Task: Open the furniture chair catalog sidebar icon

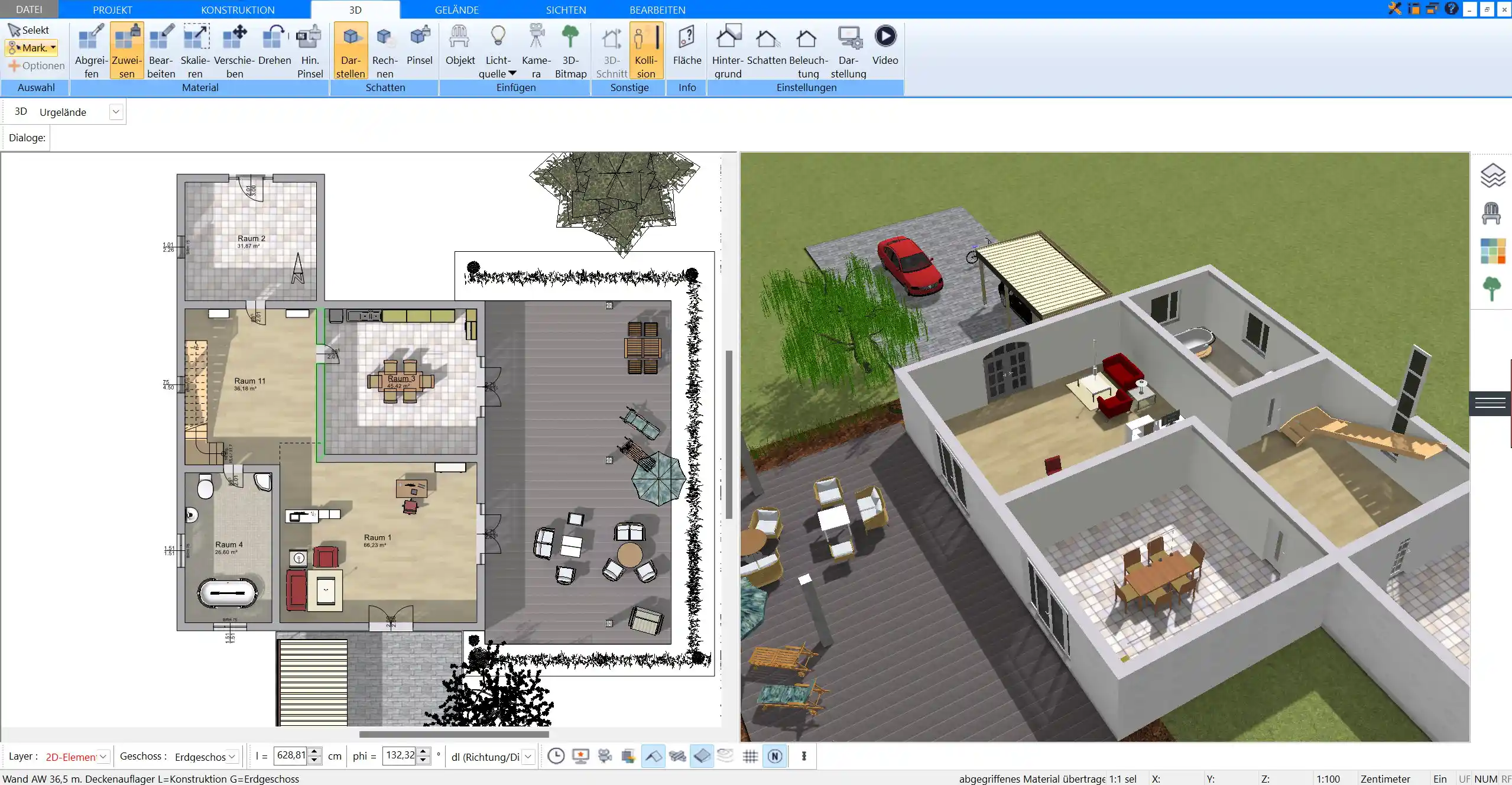Action: pos(1491,213)
